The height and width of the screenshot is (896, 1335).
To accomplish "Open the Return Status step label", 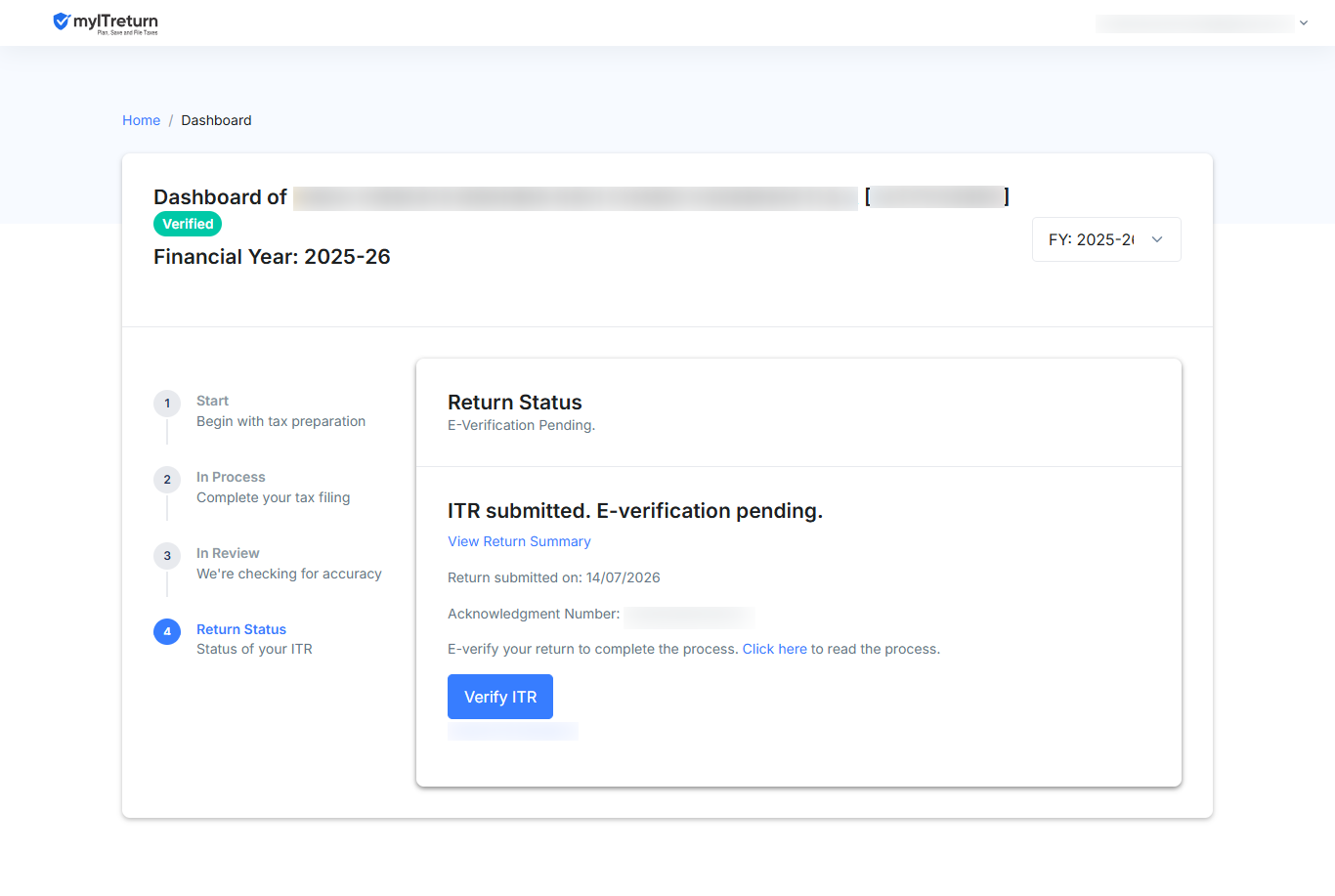I will pos(241,629).
